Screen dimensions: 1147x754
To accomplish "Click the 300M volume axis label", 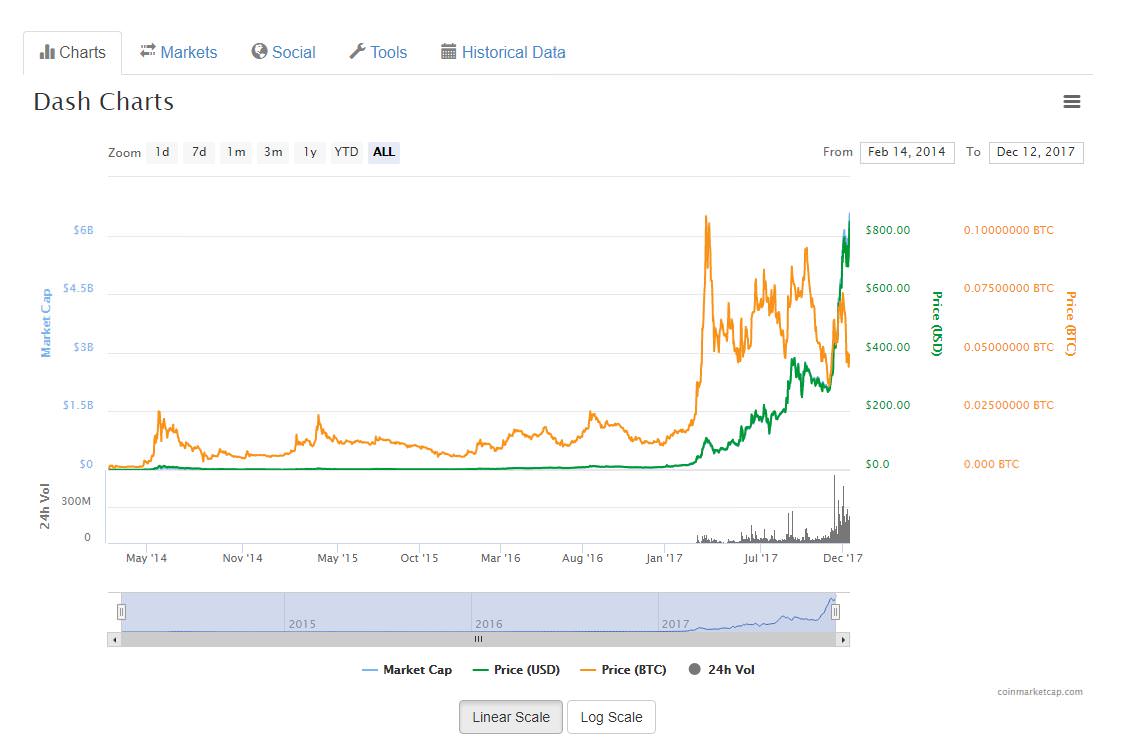I will tap(76, 501).
